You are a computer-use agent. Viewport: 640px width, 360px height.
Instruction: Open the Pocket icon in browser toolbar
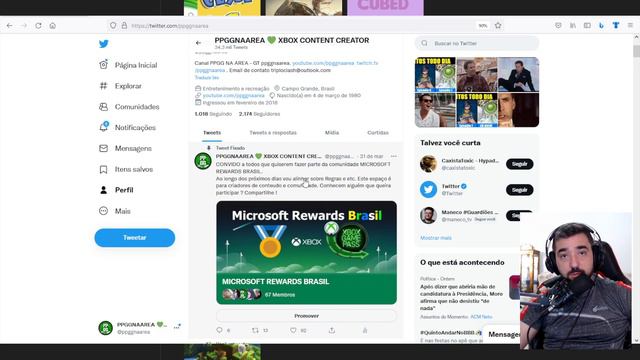pos(558,25)
